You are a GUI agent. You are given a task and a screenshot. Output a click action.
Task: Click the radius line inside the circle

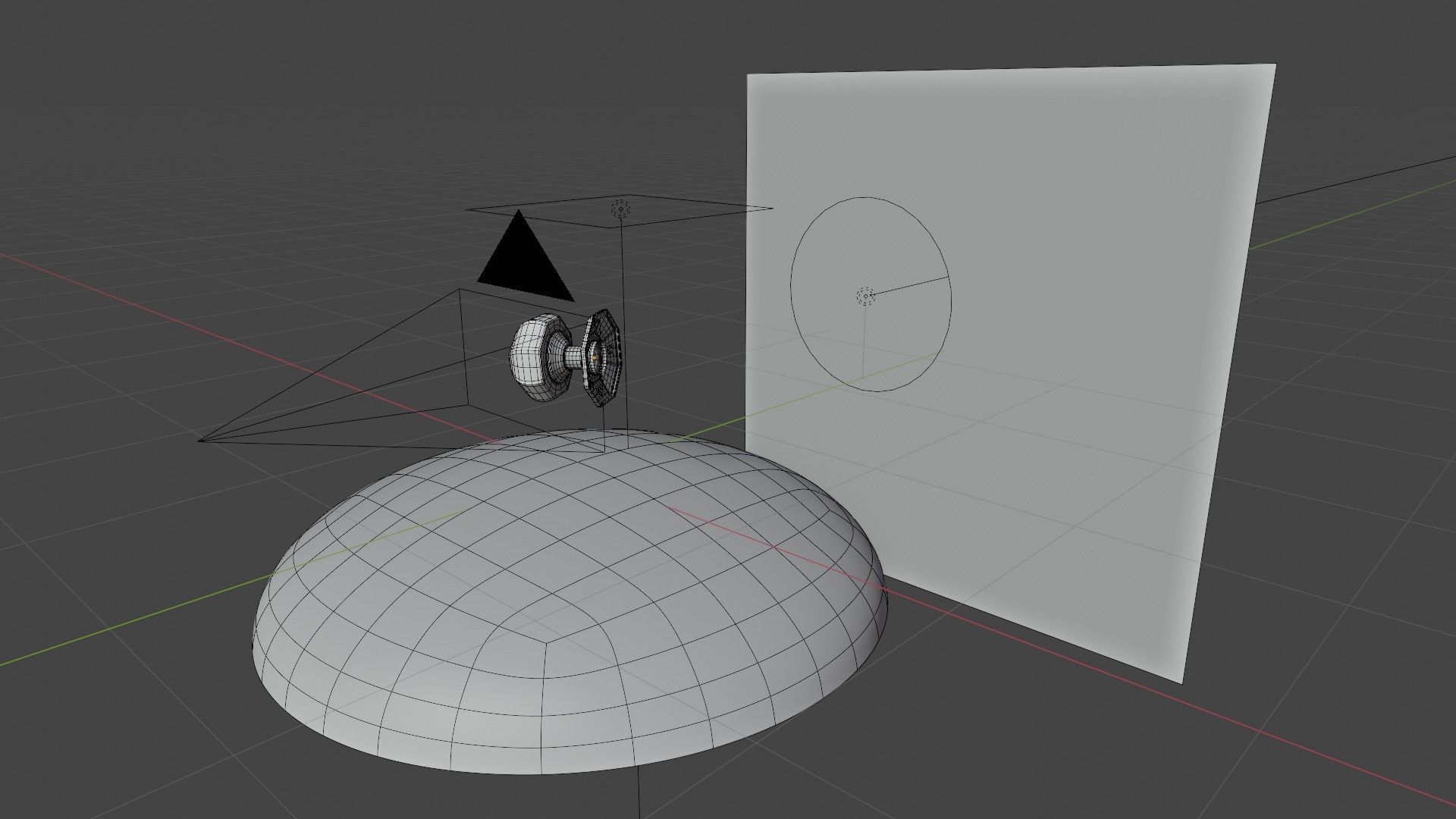point(910,286)
